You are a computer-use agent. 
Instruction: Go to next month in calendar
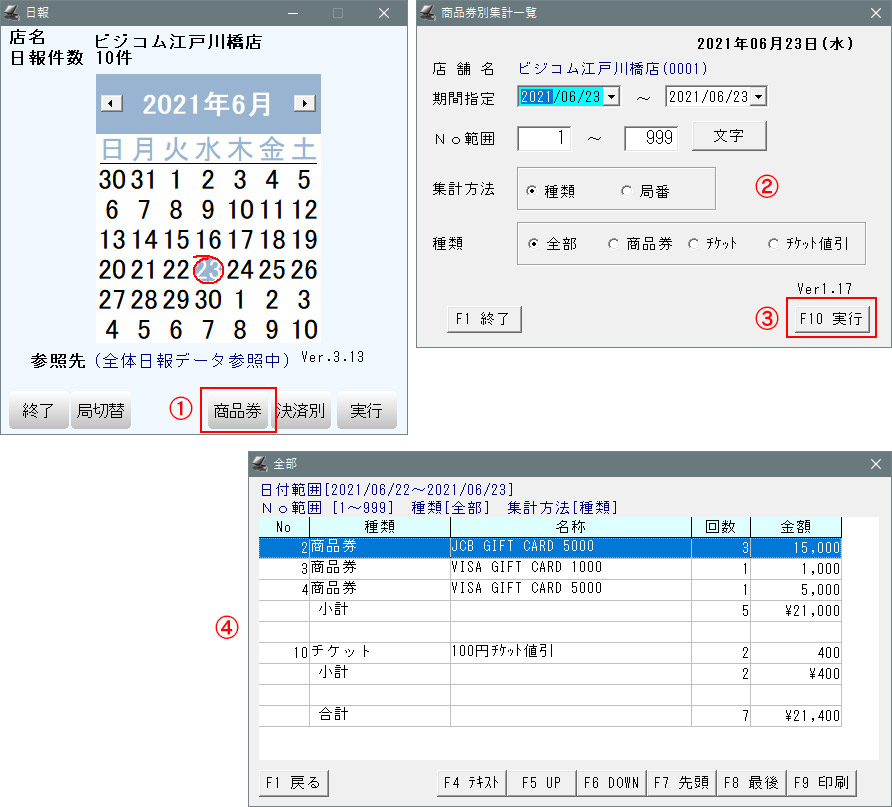304,103
